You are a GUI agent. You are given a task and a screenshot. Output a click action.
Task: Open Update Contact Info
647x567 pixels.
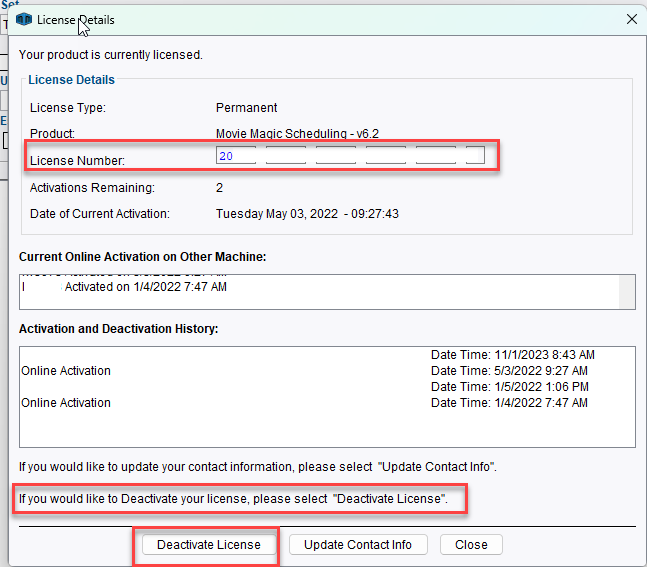(x=358, y=545)
